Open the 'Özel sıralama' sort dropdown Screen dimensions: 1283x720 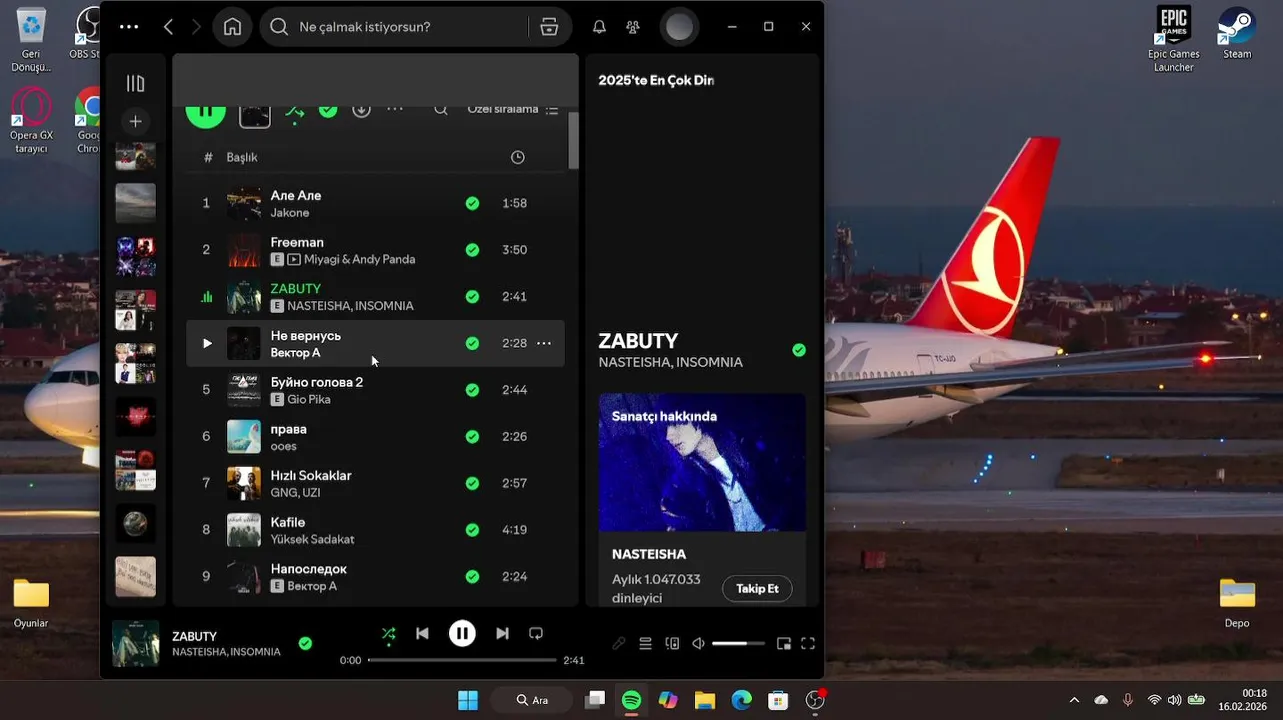(x=513, y=109)
